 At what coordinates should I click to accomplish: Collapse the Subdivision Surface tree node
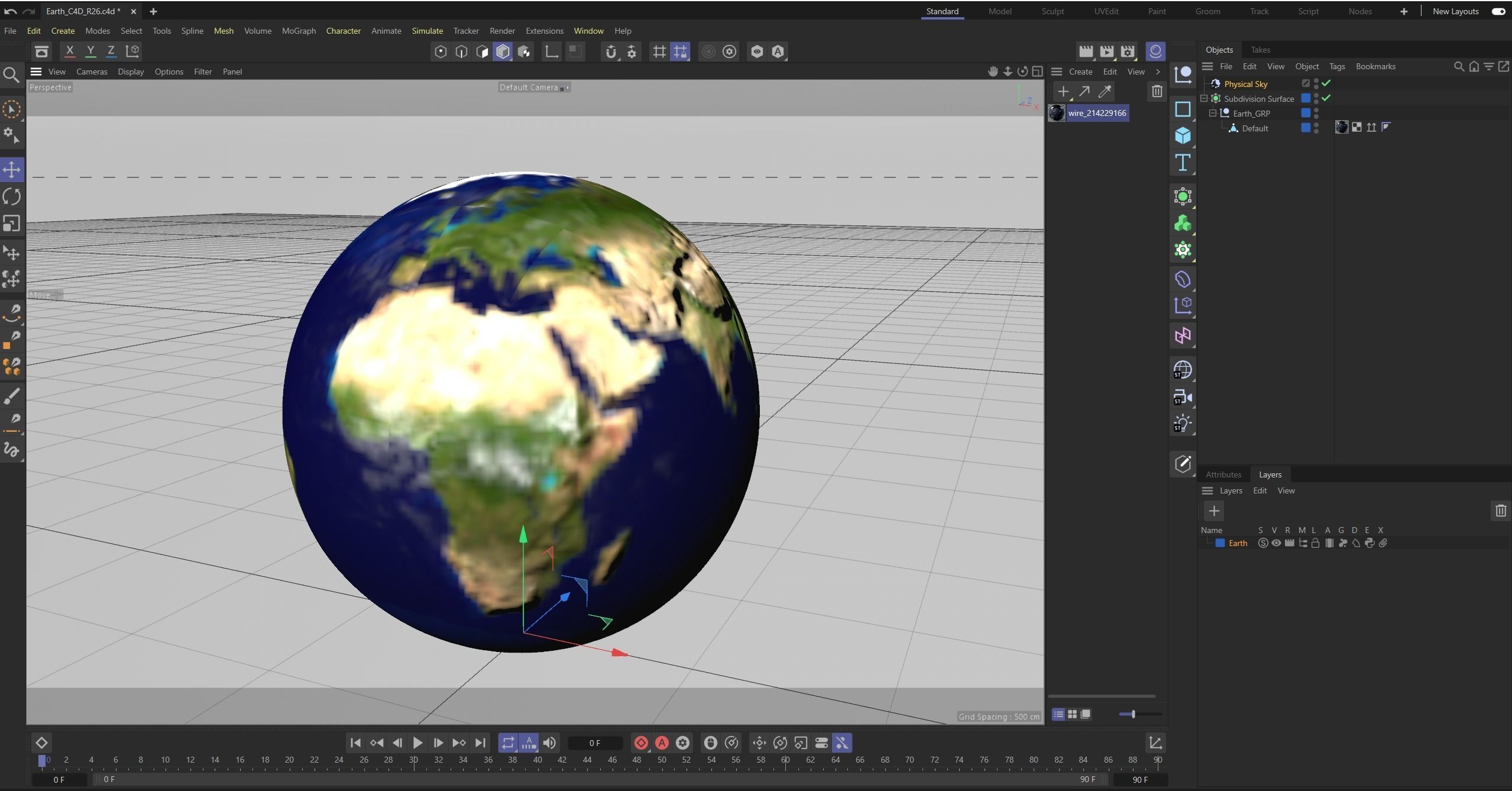tap(1204, 98)
